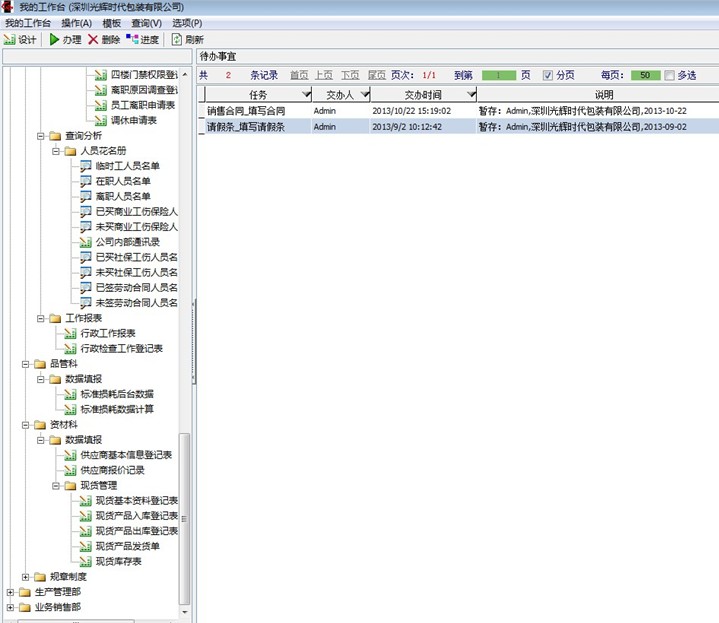Toggle the 分页 (paging) checkbox

click(547, 75)
